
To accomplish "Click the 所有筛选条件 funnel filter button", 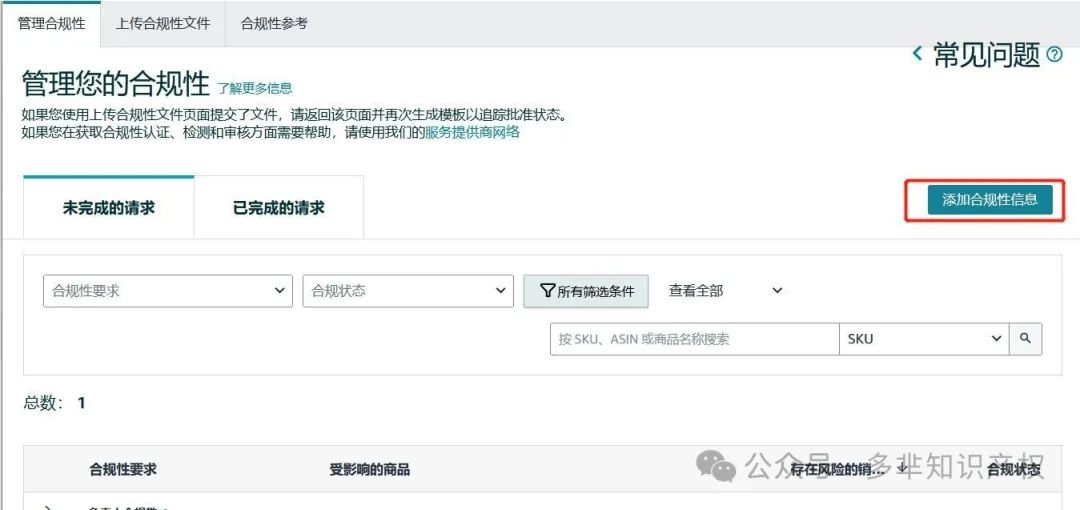I will click(586, 291).
